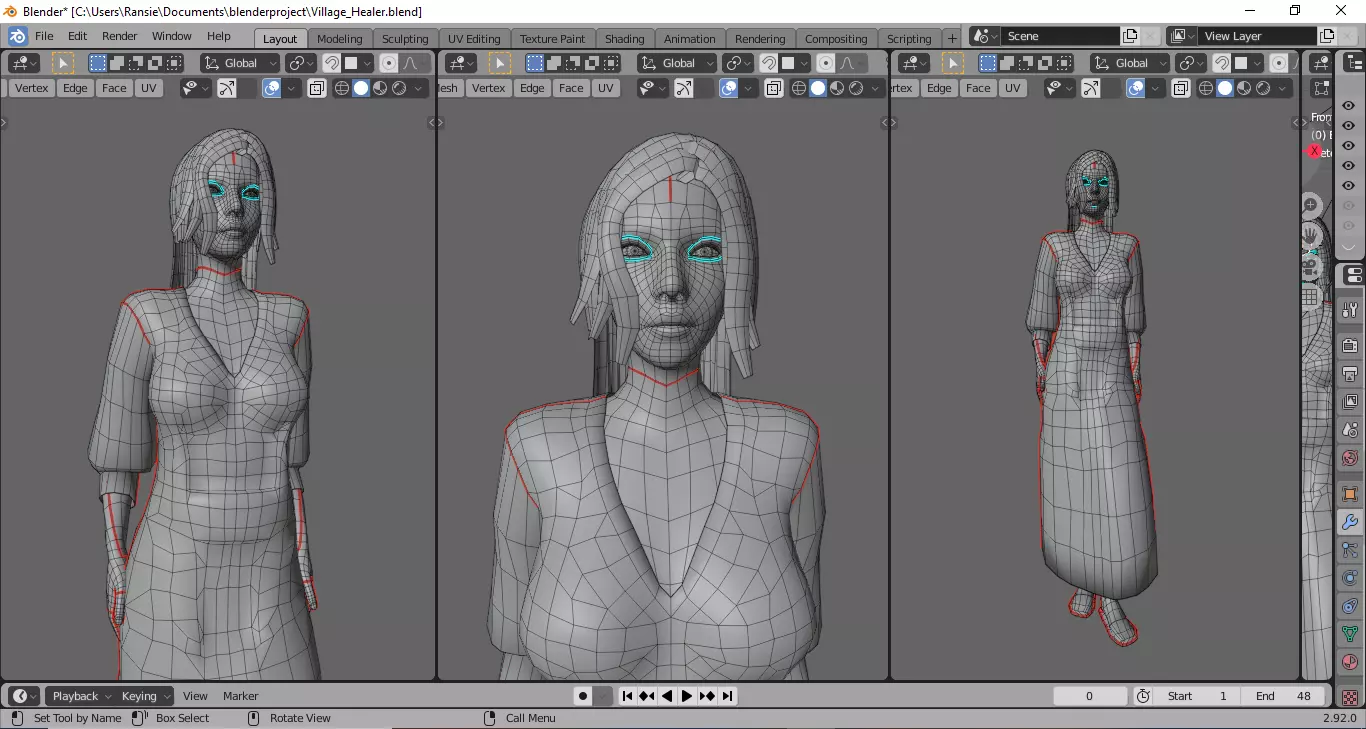Open Playback dropdown in timeline

tap(82, 696)
